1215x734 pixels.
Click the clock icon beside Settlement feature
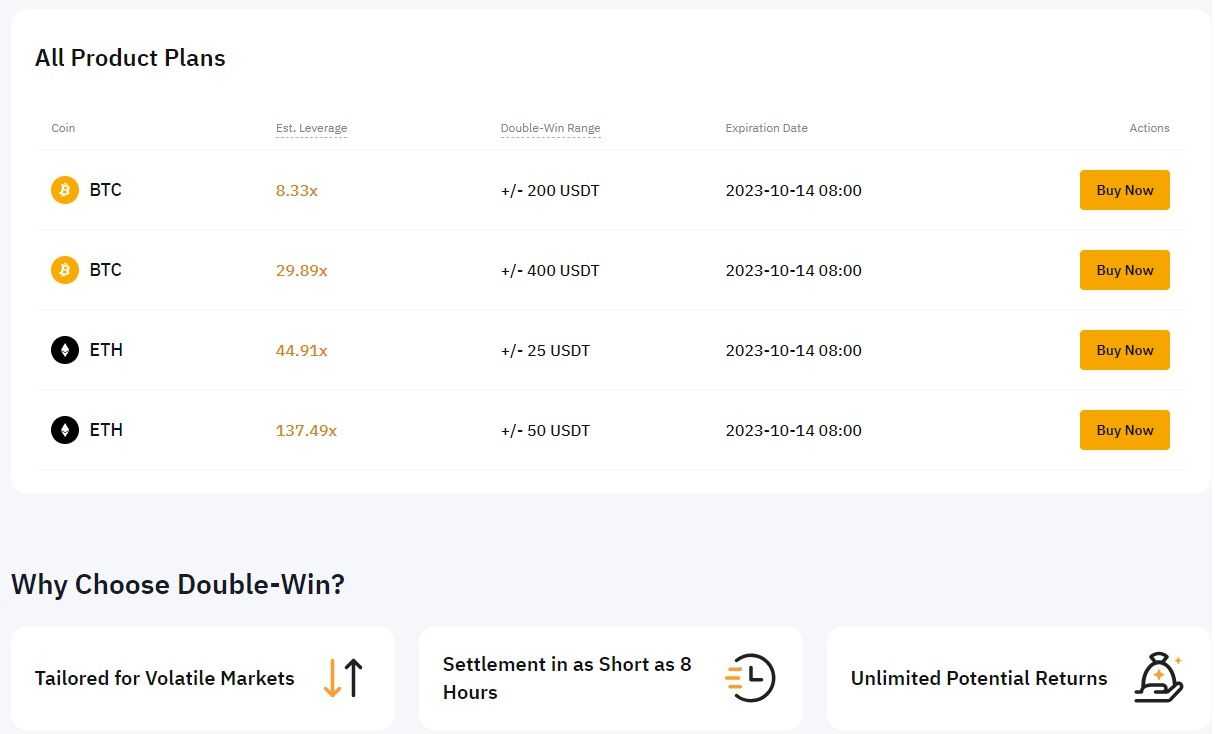tap(751, 678)
